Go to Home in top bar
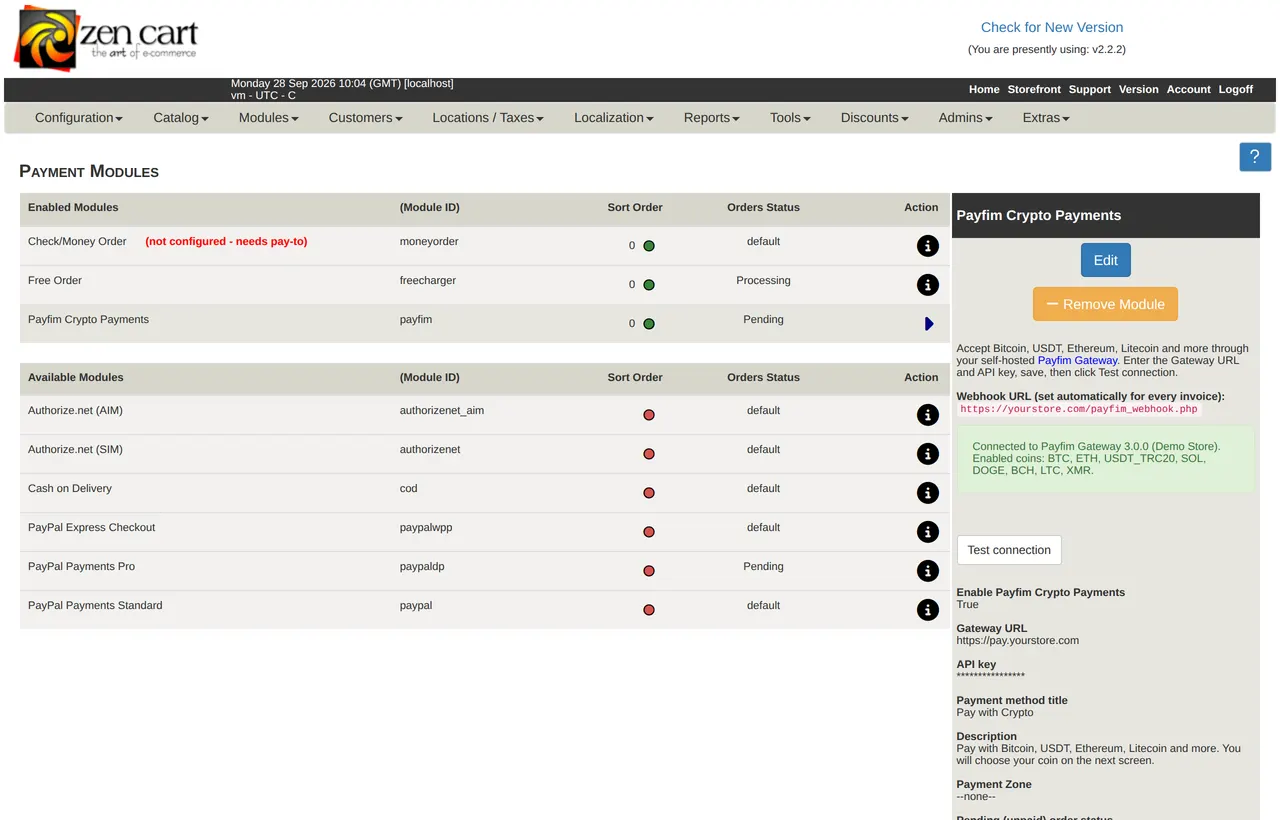 click(x=984, y=90)
